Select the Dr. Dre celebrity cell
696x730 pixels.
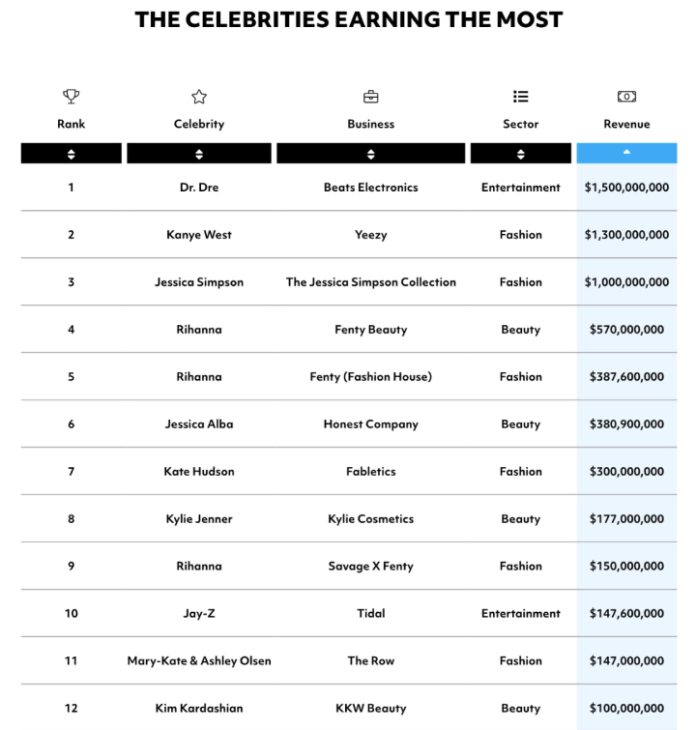click(199, 187)
